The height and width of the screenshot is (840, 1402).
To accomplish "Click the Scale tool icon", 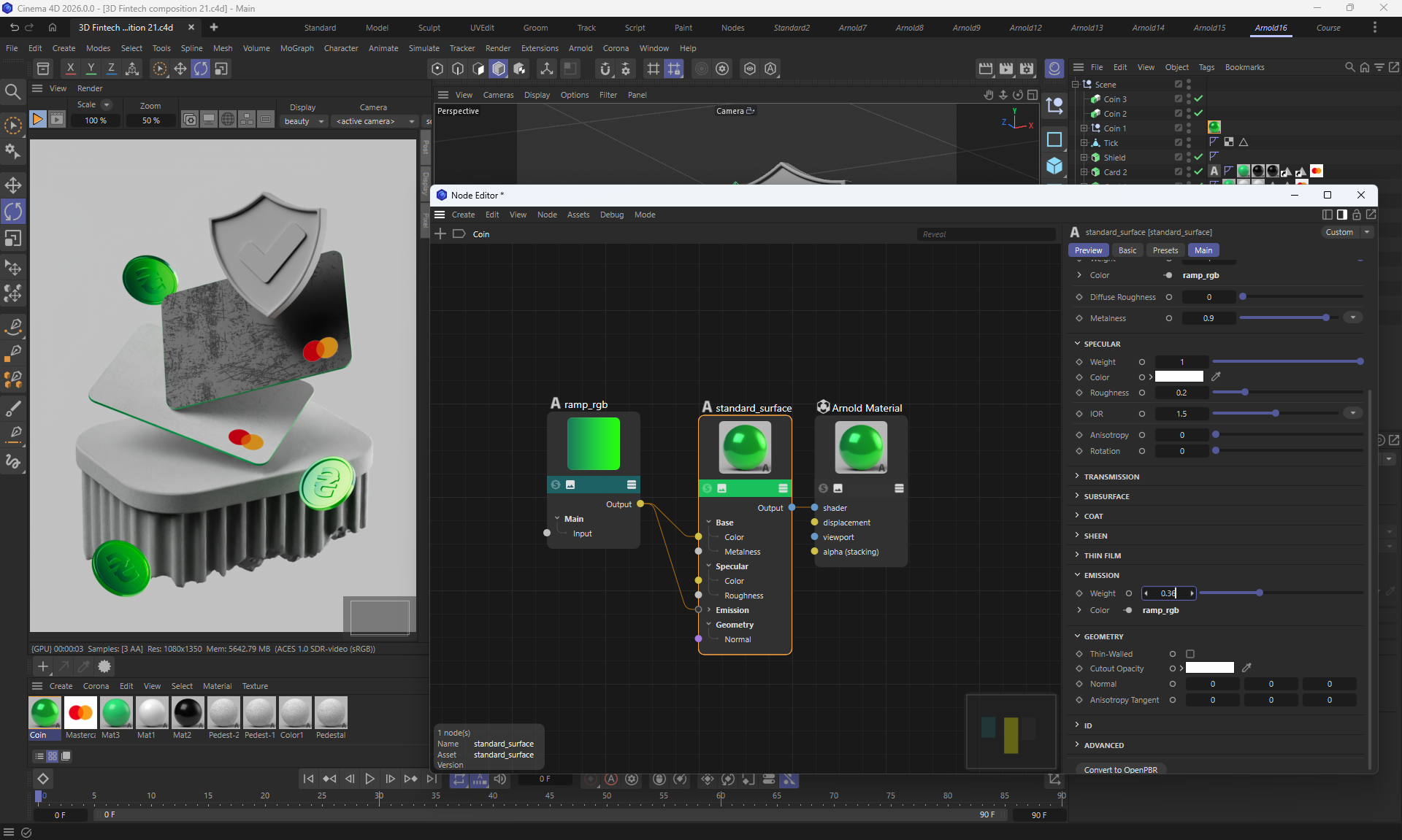I will tap(13, 239).
